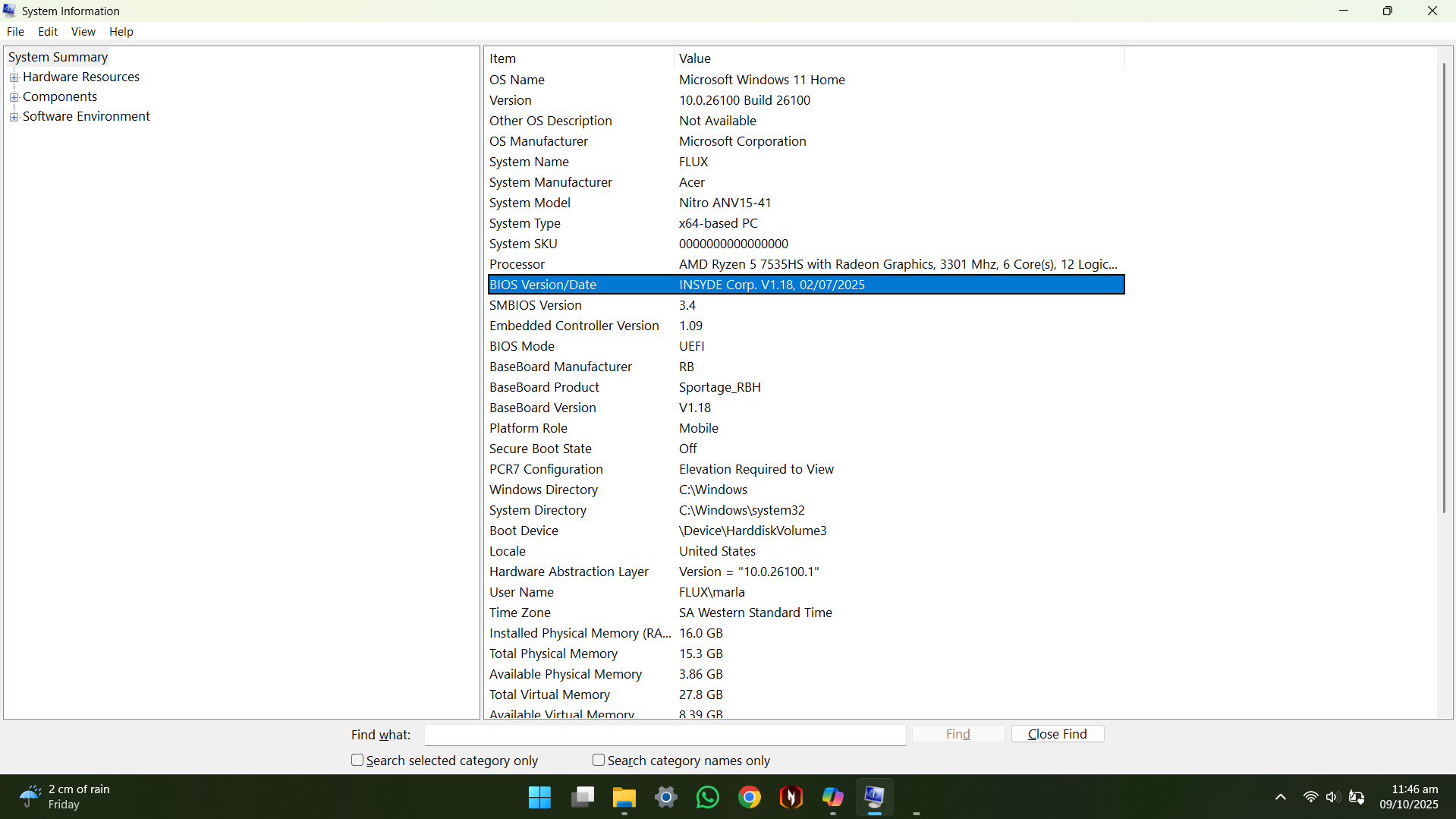Select the System SKU row
Screen dimensions: 1456x819
click(806, 244)
